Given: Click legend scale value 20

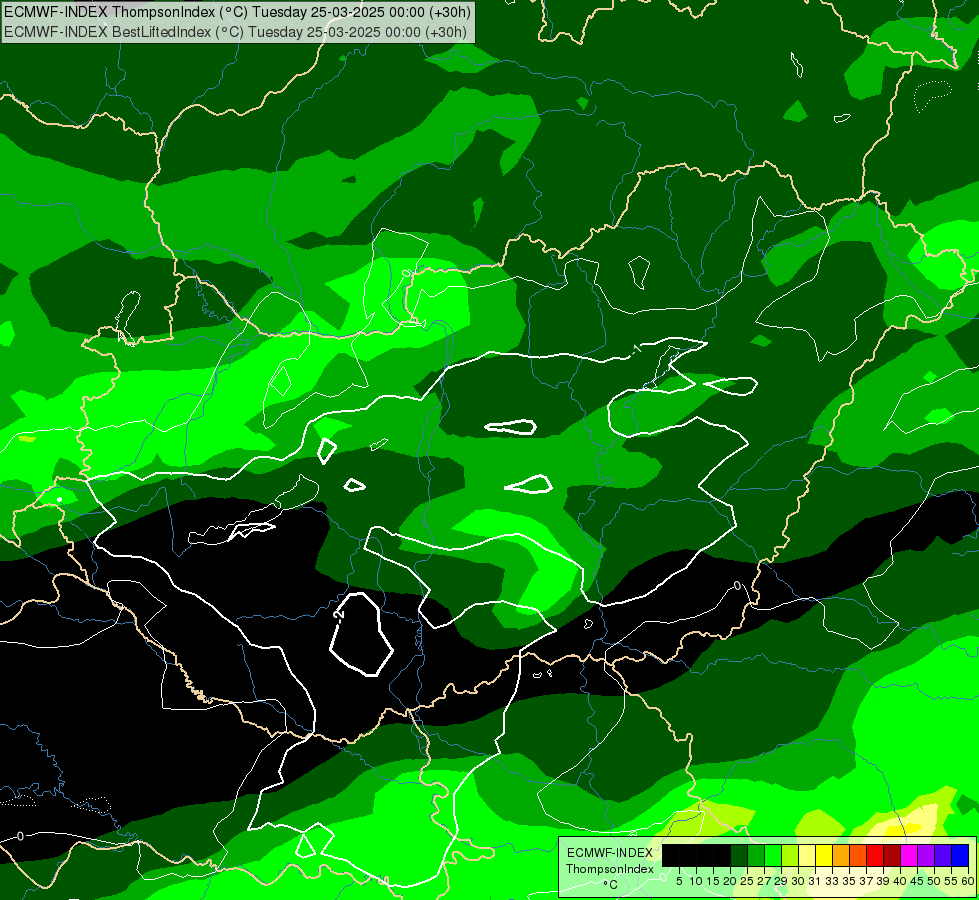Looking at the screenshot, I should (731, 881).
